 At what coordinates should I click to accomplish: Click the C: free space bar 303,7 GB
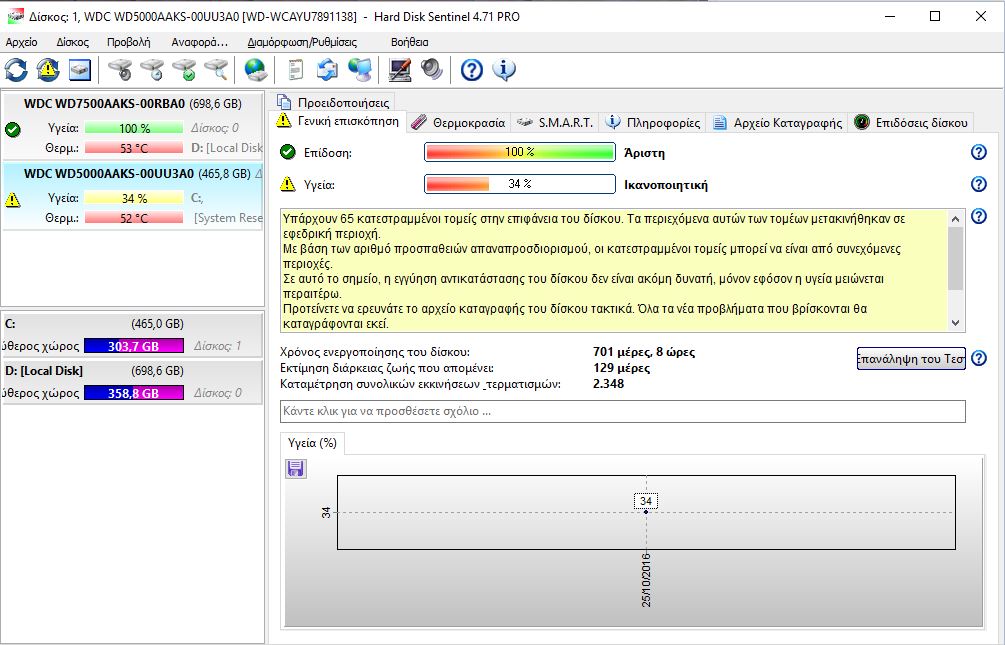click(x=133, y=346)
